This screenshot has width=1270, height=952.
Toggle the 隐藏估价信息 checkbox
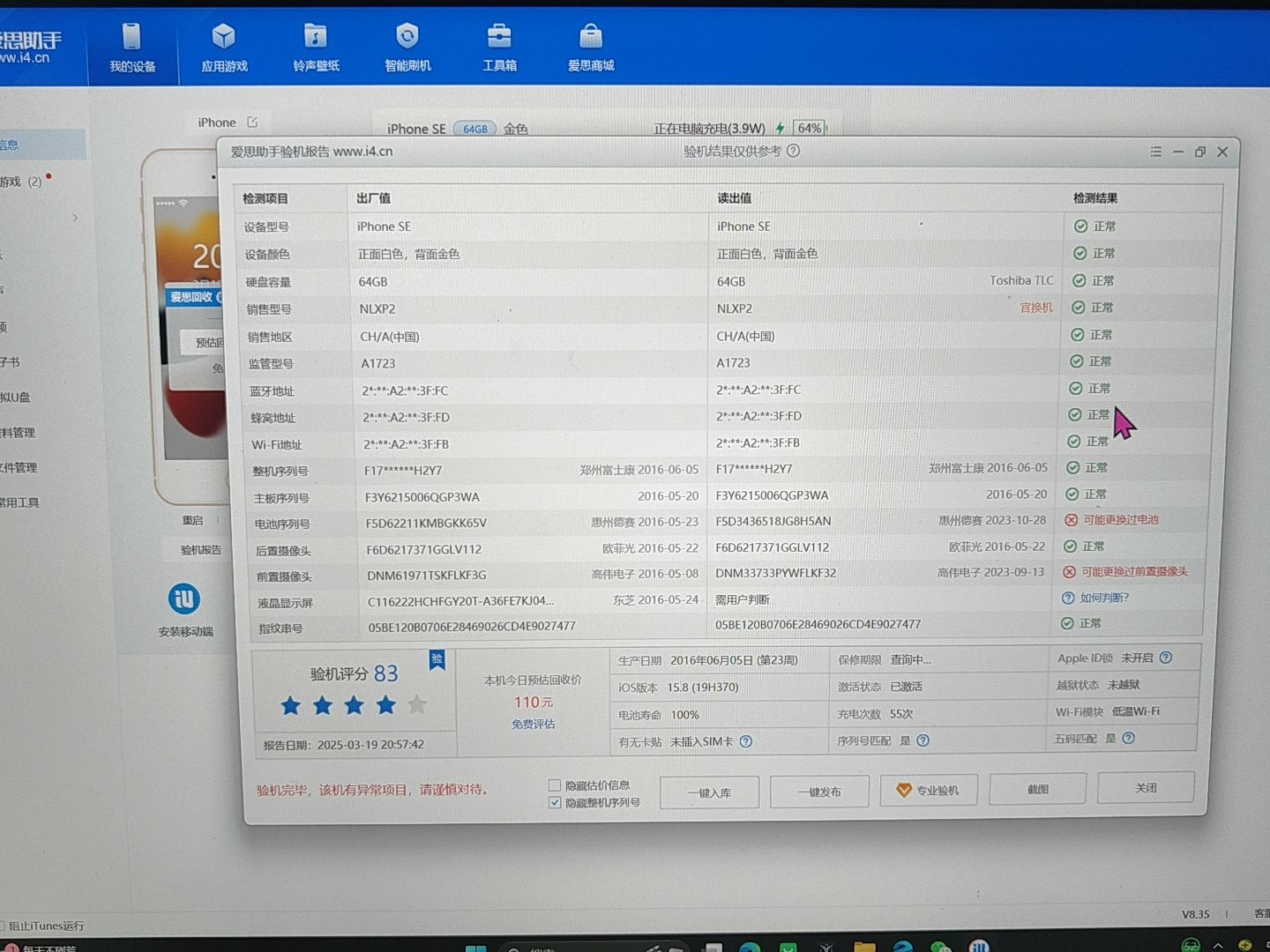(555, 785)
